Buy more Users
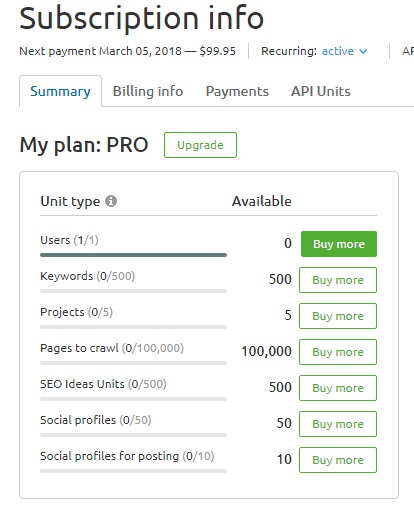This screenshot has height=507, width=414. tap(339, 244)
